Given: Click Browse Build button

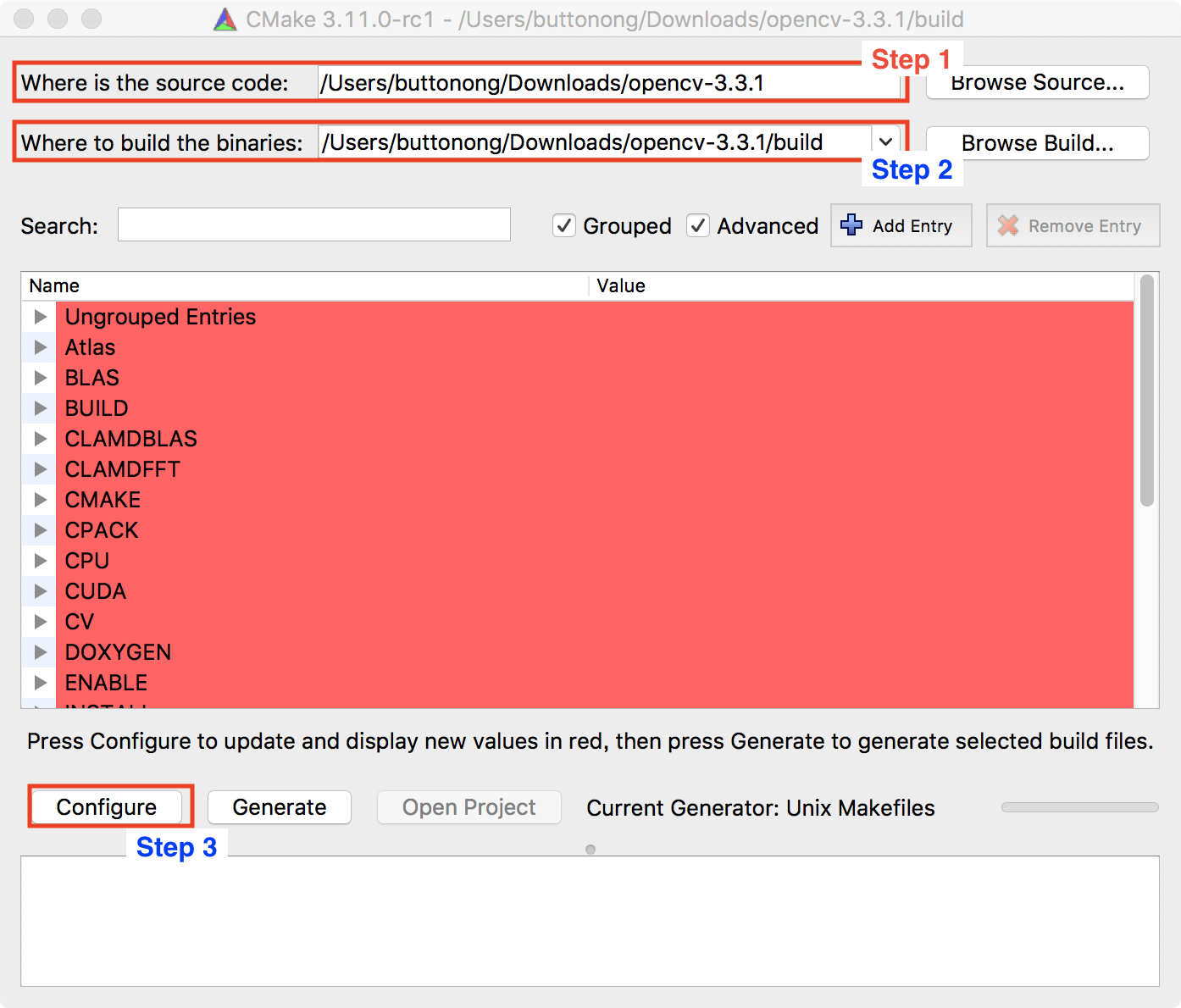Looking at the screenshot, I should 1037,143.
